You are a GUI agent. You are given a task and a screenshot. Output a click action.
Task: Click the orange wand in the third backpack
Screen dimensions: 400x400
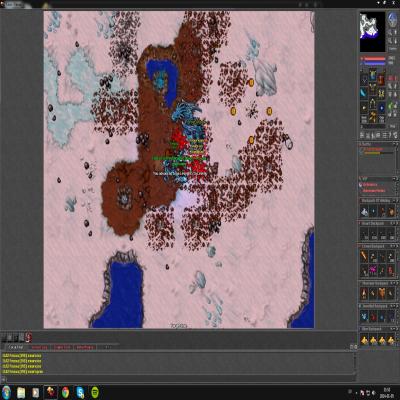pyautogui.click(x=364, y=256)
